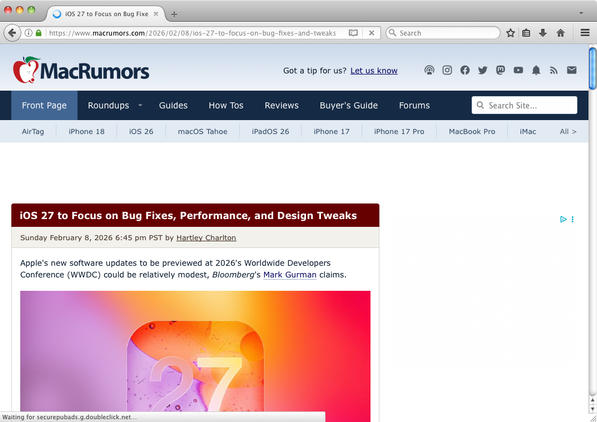Open MacRumors Instagram icon
597x422 pixels.
(447, 70)
